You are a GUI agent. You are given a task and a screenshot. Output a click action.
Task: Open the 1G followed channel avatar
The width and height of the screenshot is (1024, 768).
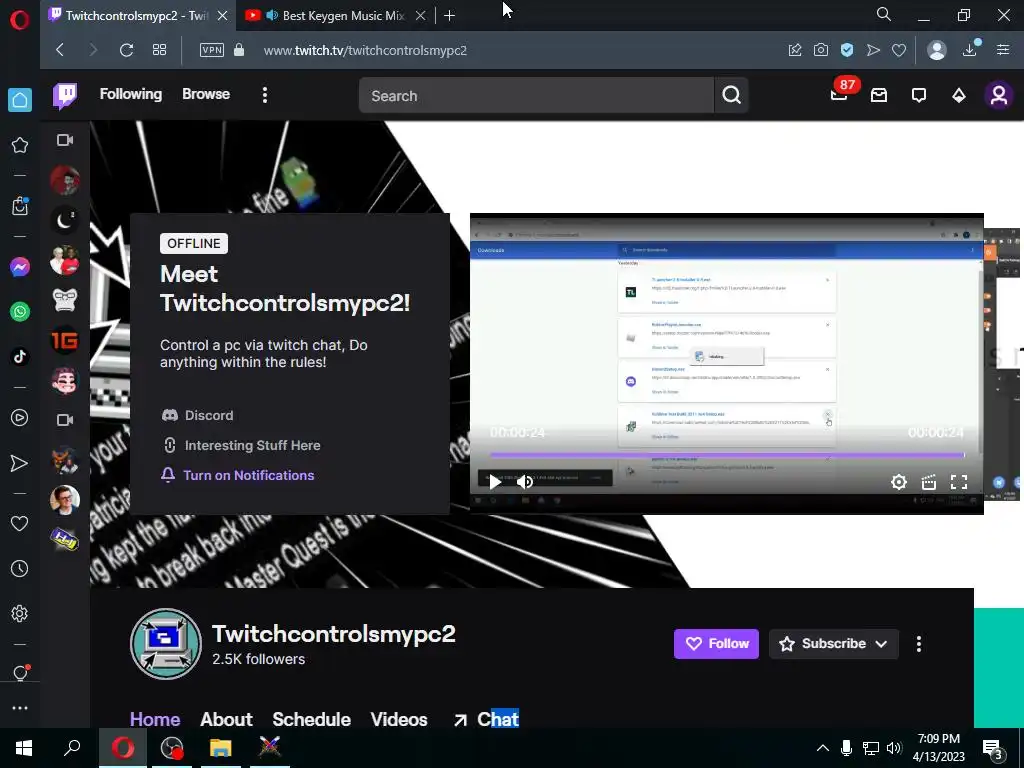click(65, 341)
